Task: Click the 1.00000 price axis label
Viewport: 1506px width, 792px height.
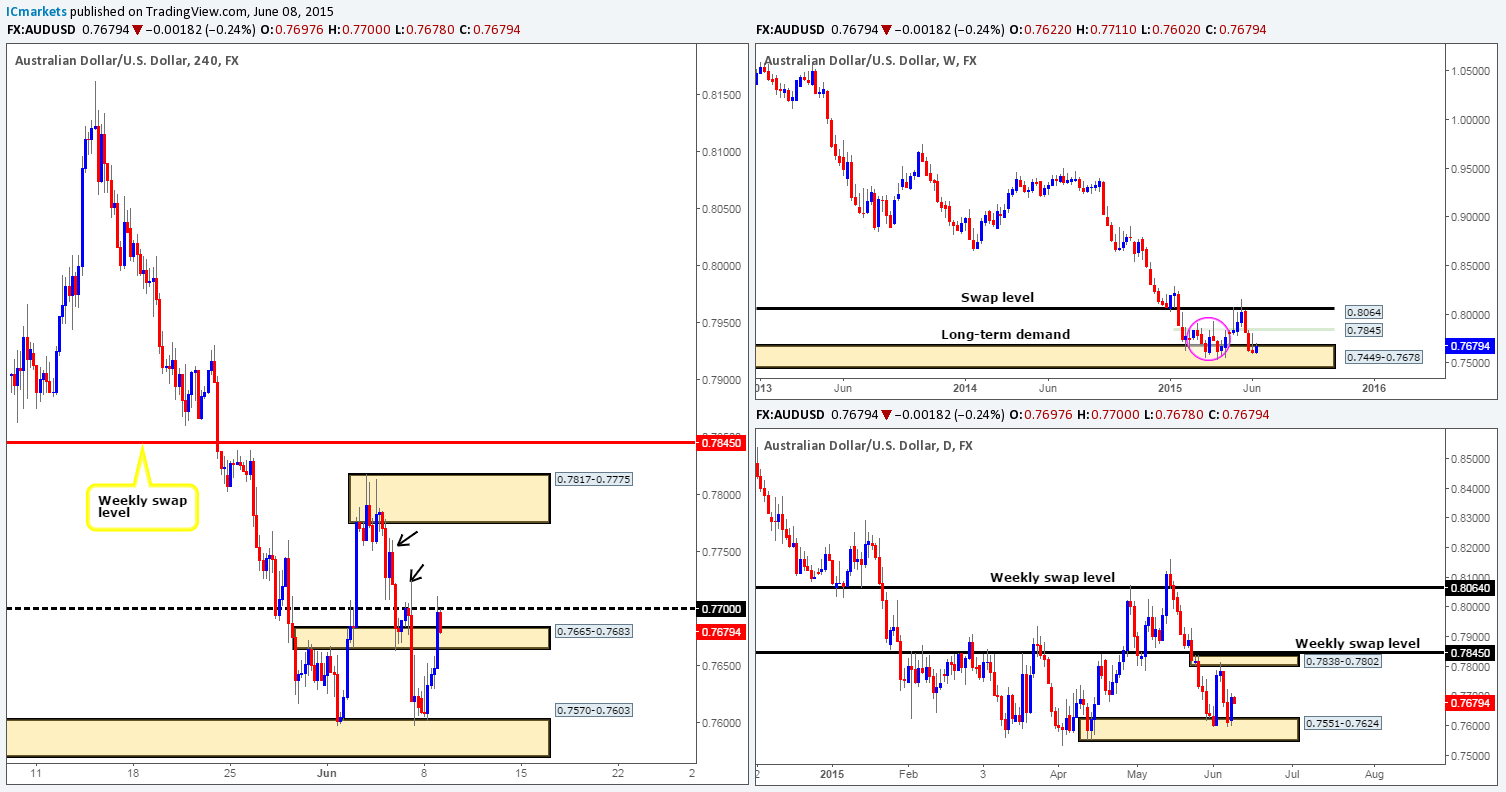Action: 1468,120
